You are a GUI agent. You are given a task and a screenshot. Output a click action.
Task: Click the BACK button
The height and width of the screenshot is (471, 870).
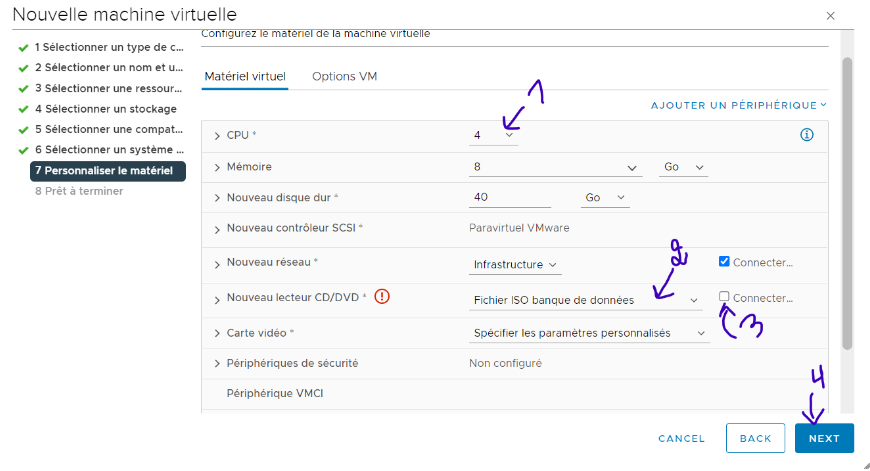(x=755, y=438)
